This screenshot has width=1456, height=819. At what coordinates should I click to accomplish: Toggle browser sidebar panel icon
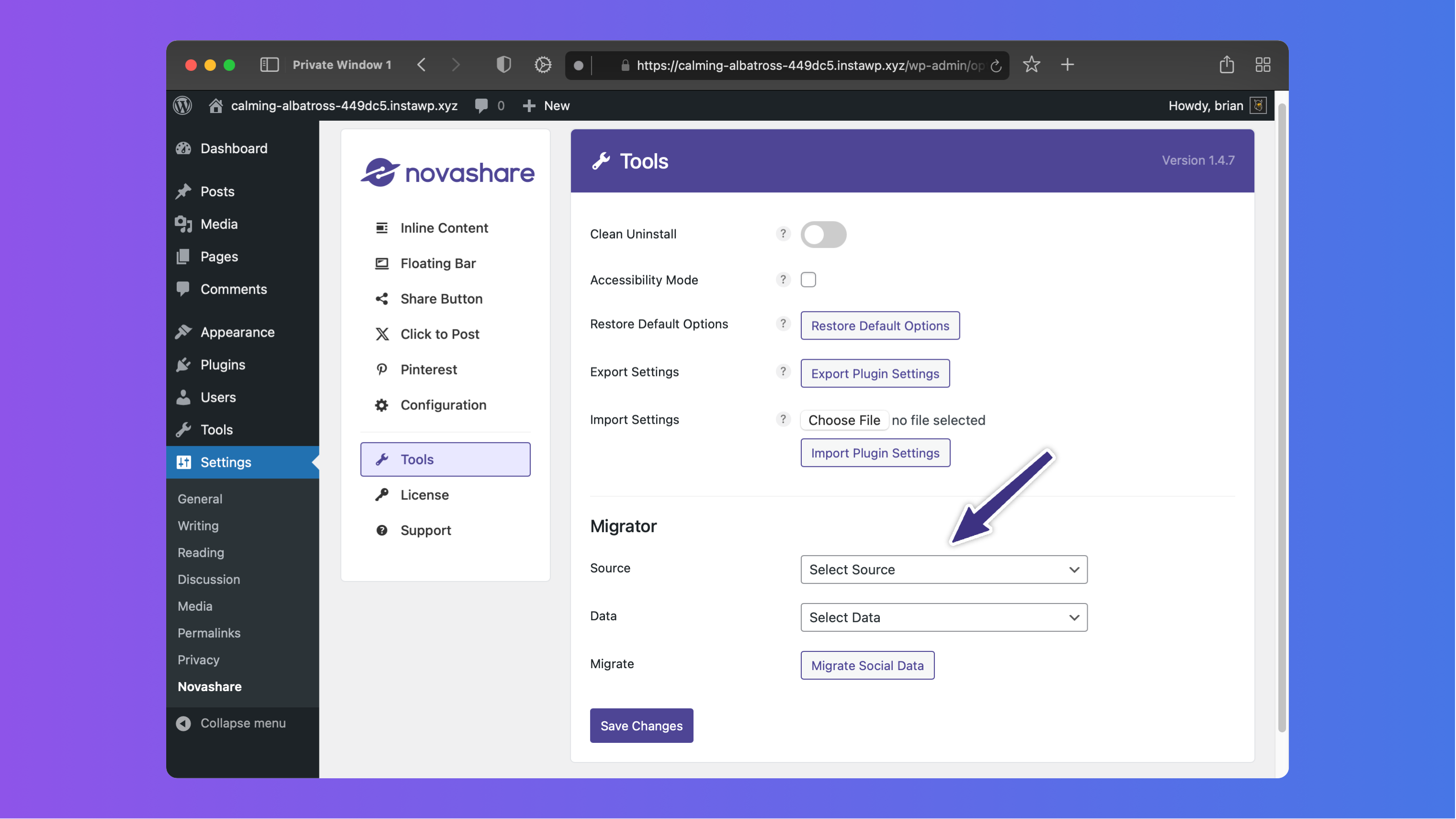click(x=270, y=65)
